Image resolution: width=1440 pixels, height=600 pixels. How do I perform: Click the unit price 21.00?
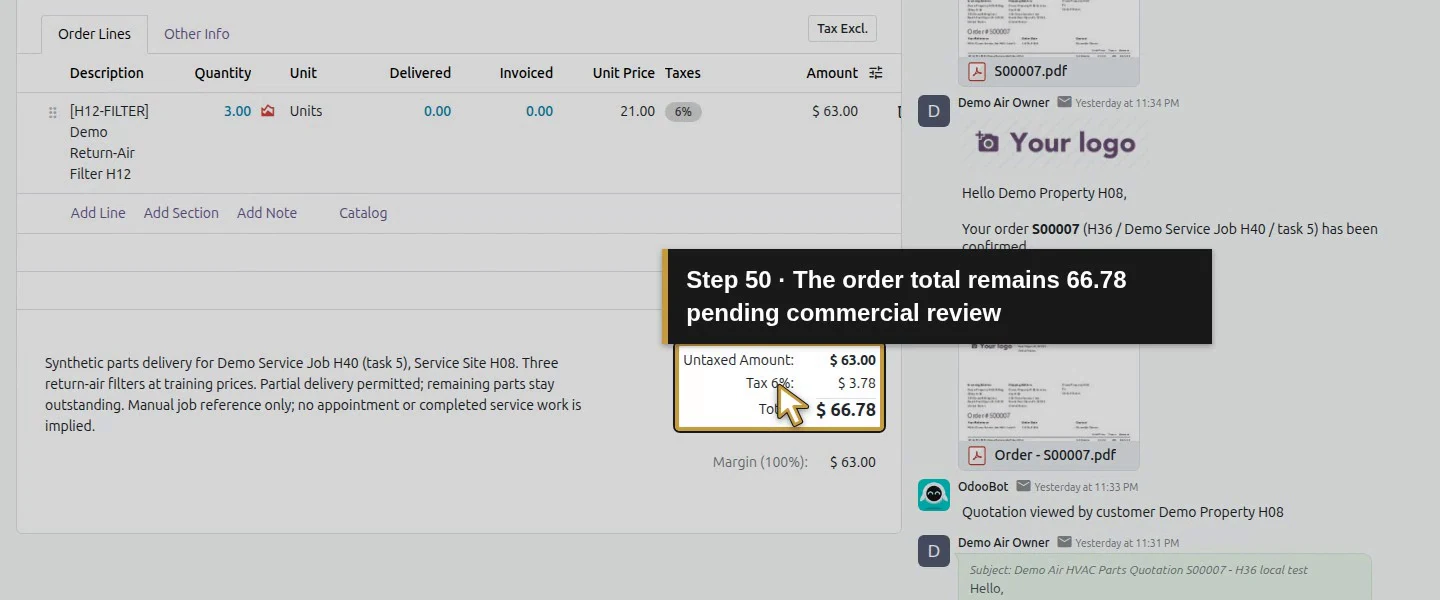[637, 111]
